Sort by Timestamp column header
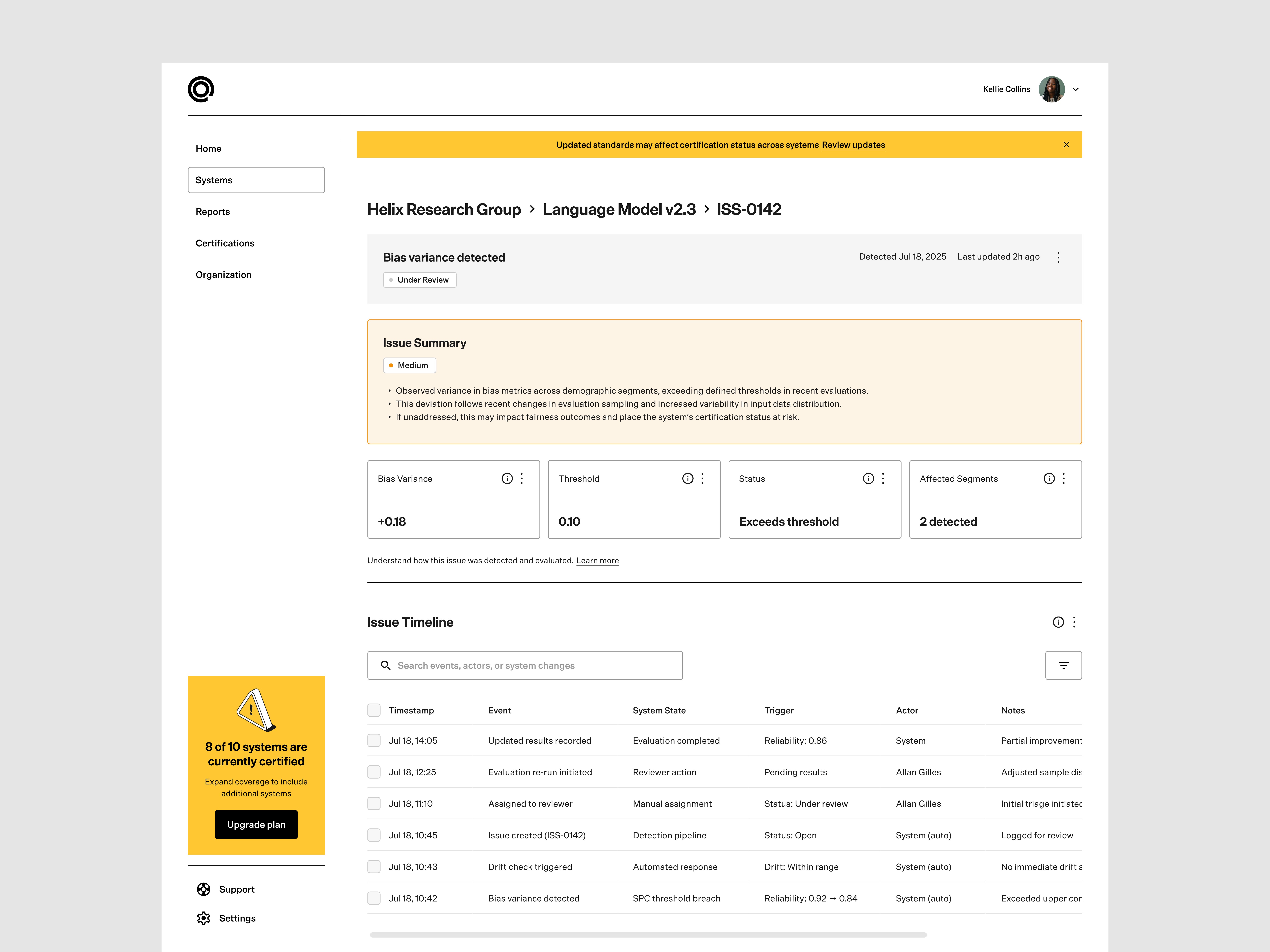The height and width of the screenshot is (952, 1270). 411,710
